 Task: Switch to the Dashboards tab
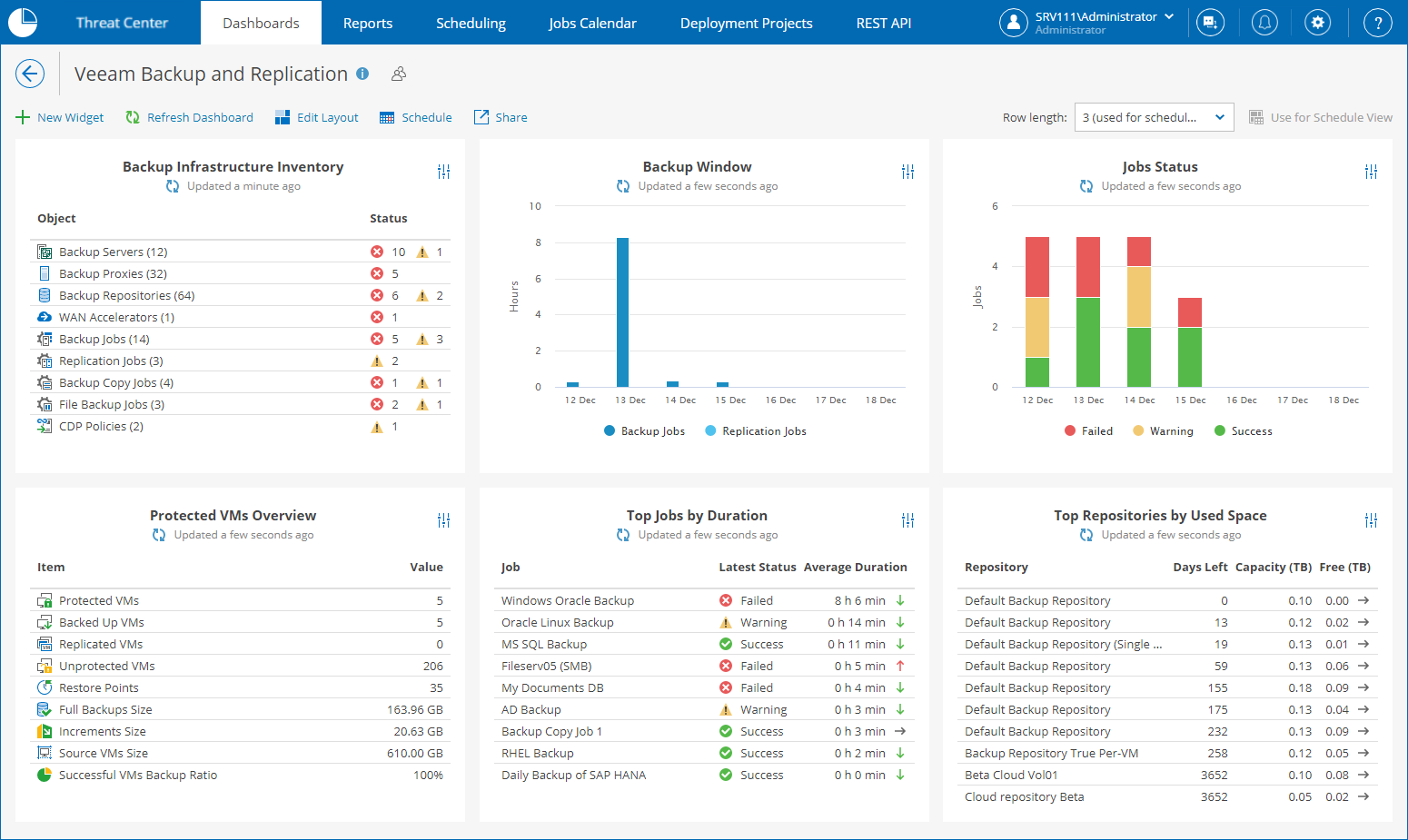[261, 23]
